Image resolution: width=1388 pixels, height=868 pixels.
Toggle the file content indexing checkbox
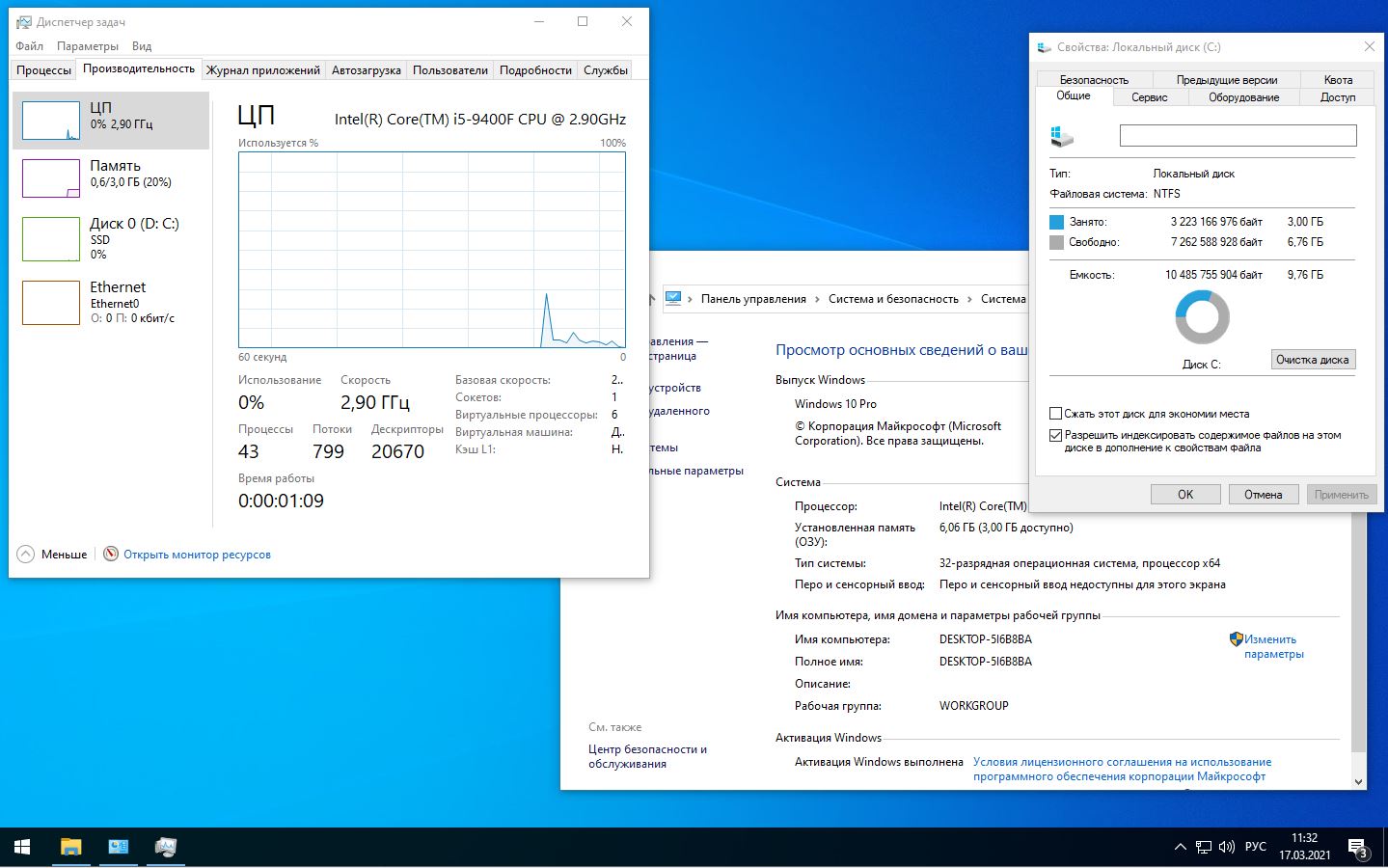(1055, 435)
